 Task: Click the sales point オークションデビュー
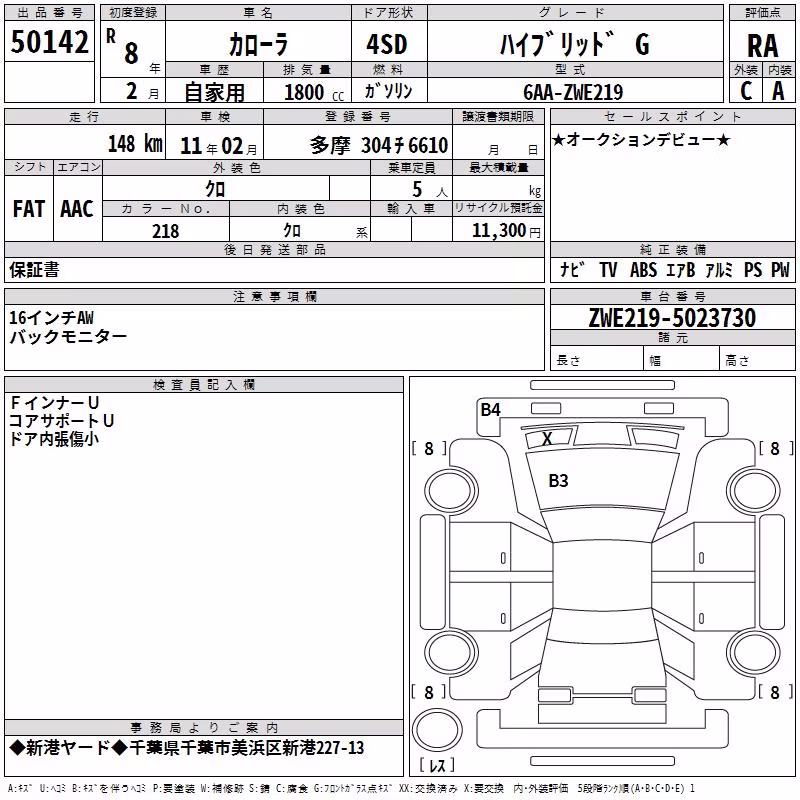641,139
